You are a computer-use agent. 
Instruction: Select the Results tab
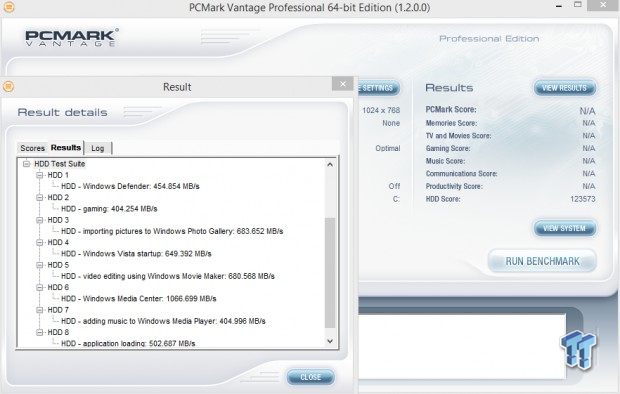[x=66, y=148]
